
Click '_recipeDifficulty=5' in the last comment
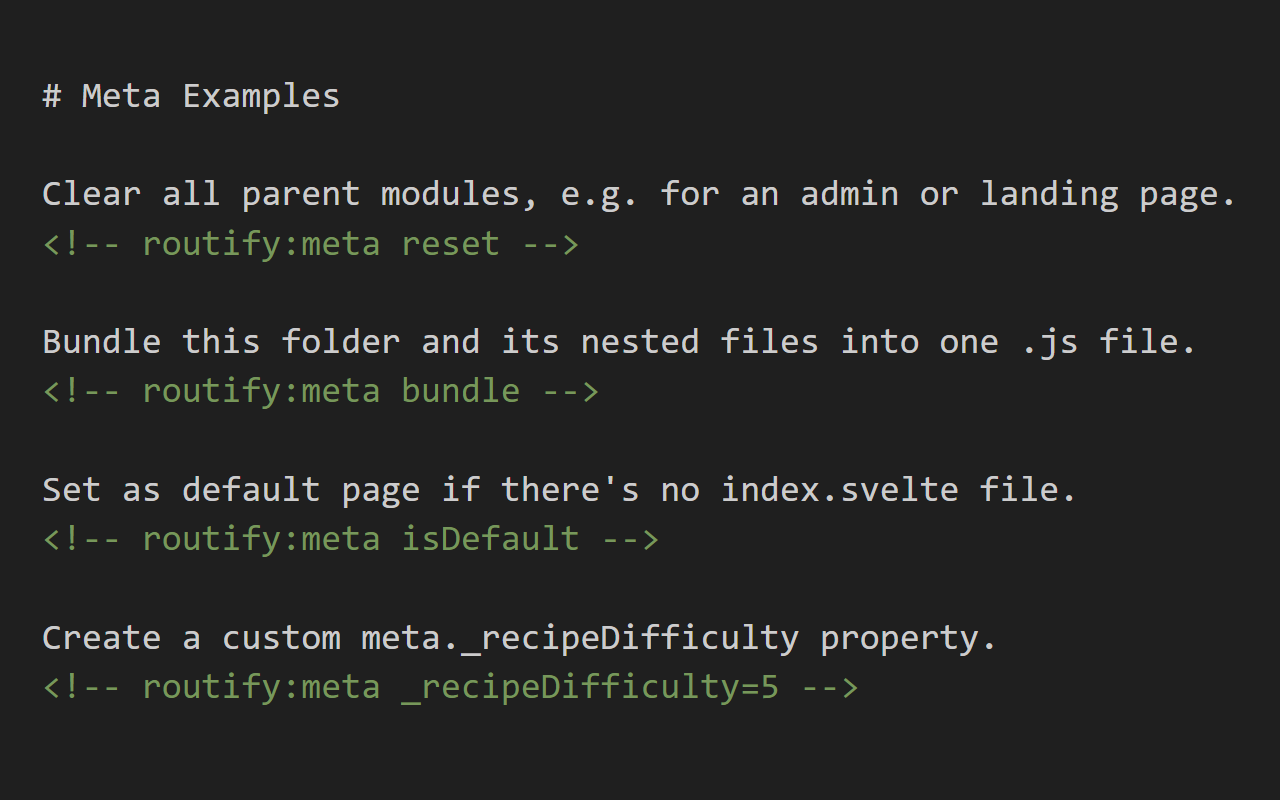click(590, 687)
